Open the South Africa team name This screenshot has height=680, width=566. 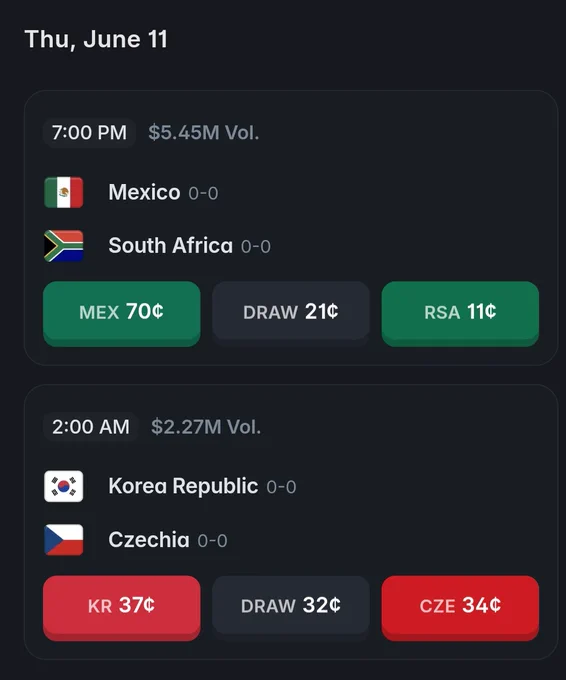pos(170,245)
